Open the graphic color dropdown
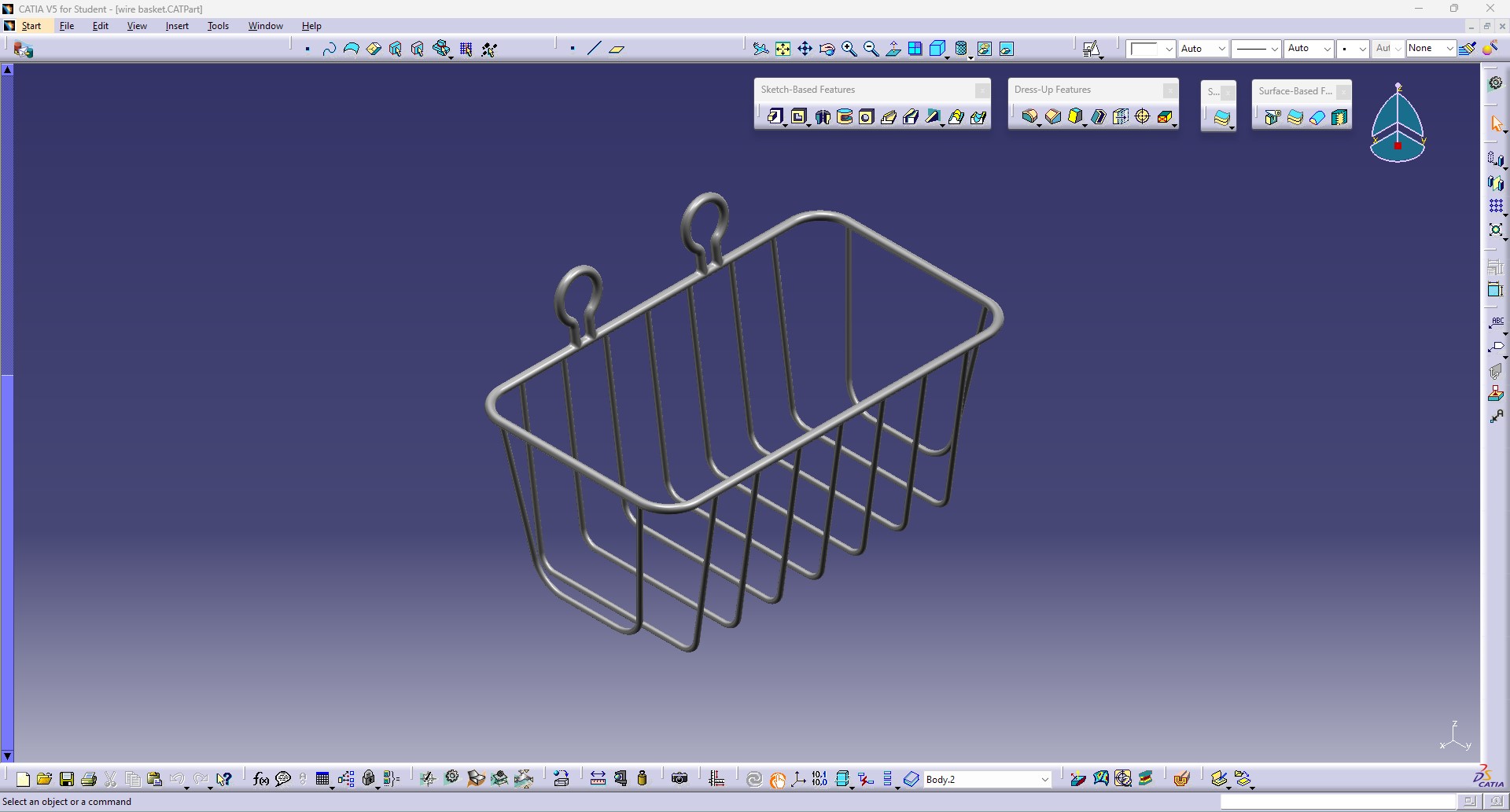This screenshot has width=1510, height=812. pos(1151,49)
